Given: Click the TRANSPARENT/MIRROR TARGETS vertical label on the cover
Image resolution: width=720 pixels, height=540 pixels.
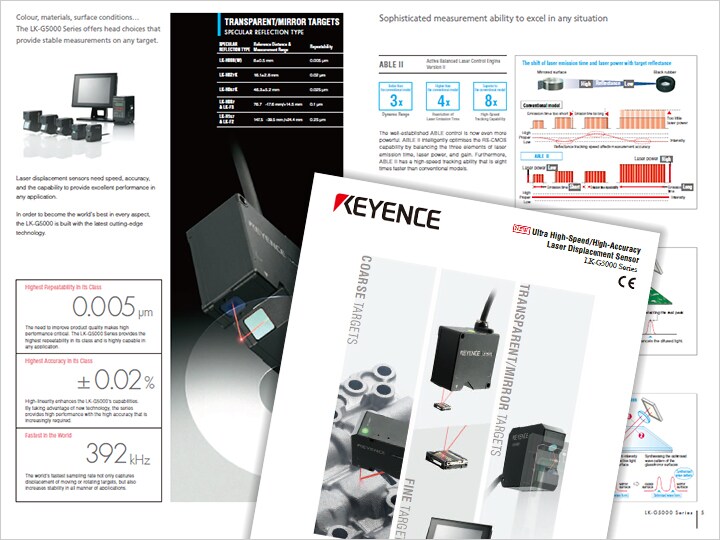Looking at the screenshot, I should coord(512,370).
